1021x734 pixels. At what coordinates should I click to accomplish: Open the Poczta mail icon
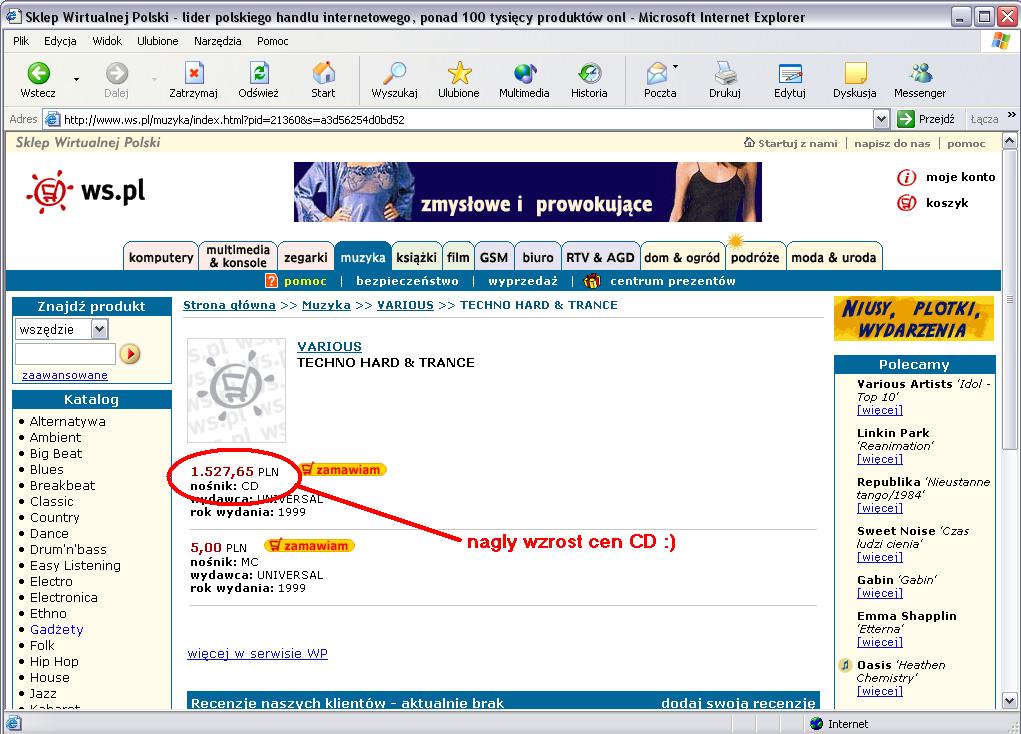657,73
